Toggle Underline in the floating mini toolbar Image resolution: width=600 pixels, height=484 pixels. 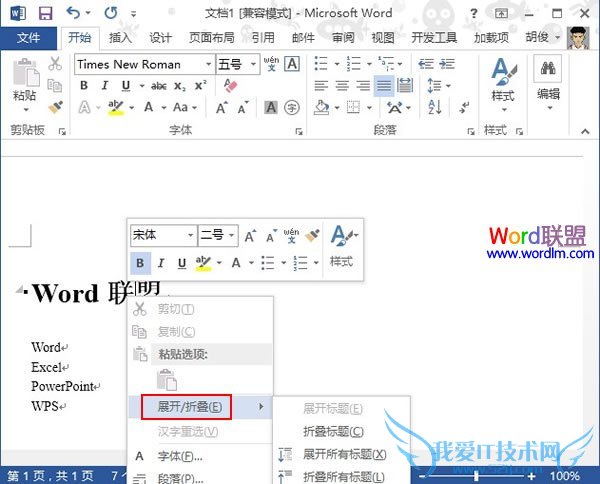point(182,263)
